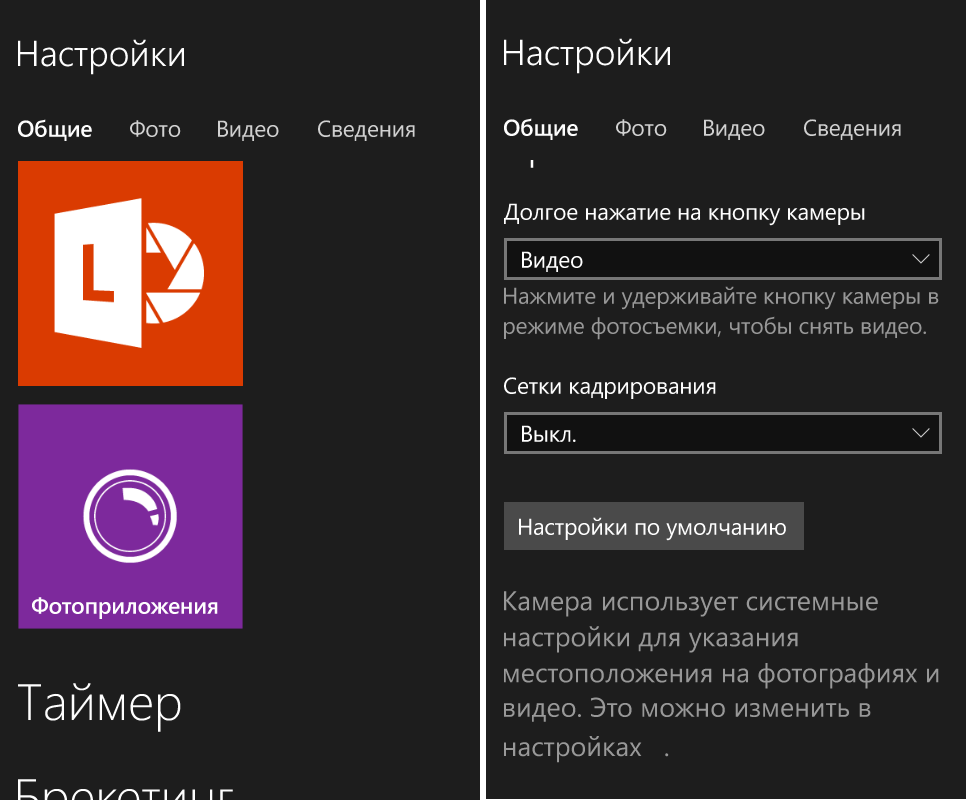
Task: Open Сведения tab in the left panel
Action: [366, 130]
